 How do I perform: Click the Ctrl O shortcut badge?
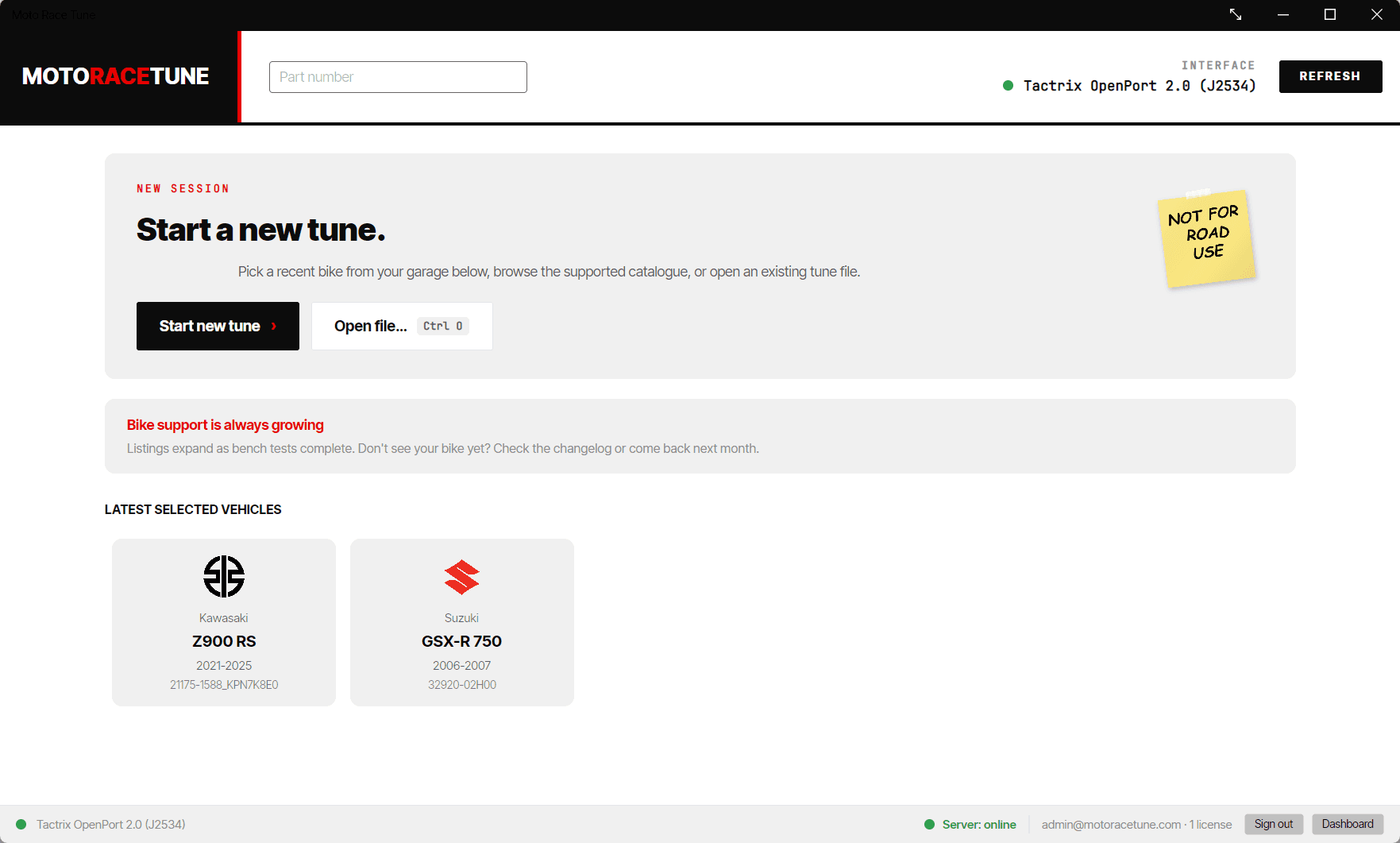tap(443, 326)
